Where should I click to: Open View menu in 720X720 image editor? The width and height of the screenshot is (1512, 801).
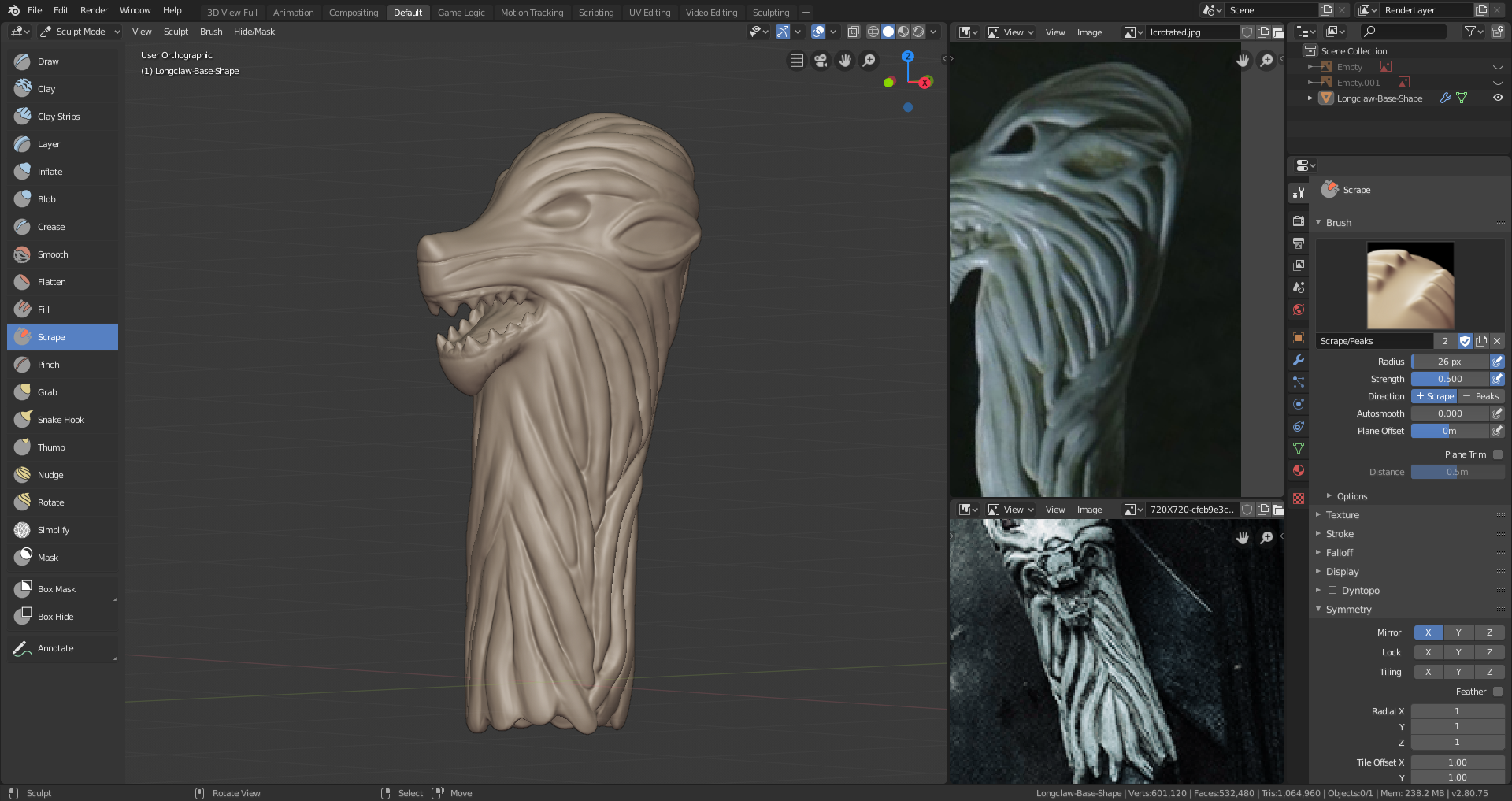tap(1055, 510)
